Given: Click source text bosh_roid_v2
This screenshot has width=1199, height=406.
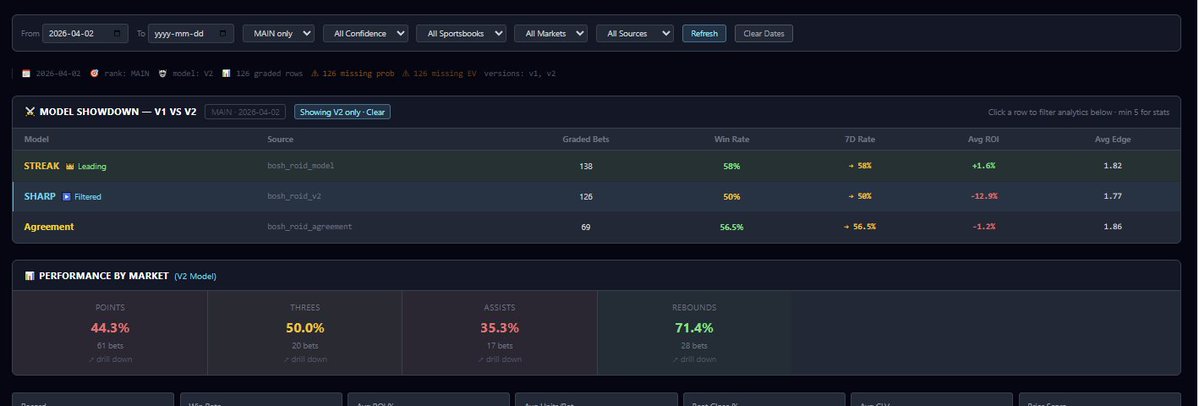Looking at the screenshot, I should click(x=294, y=197).
